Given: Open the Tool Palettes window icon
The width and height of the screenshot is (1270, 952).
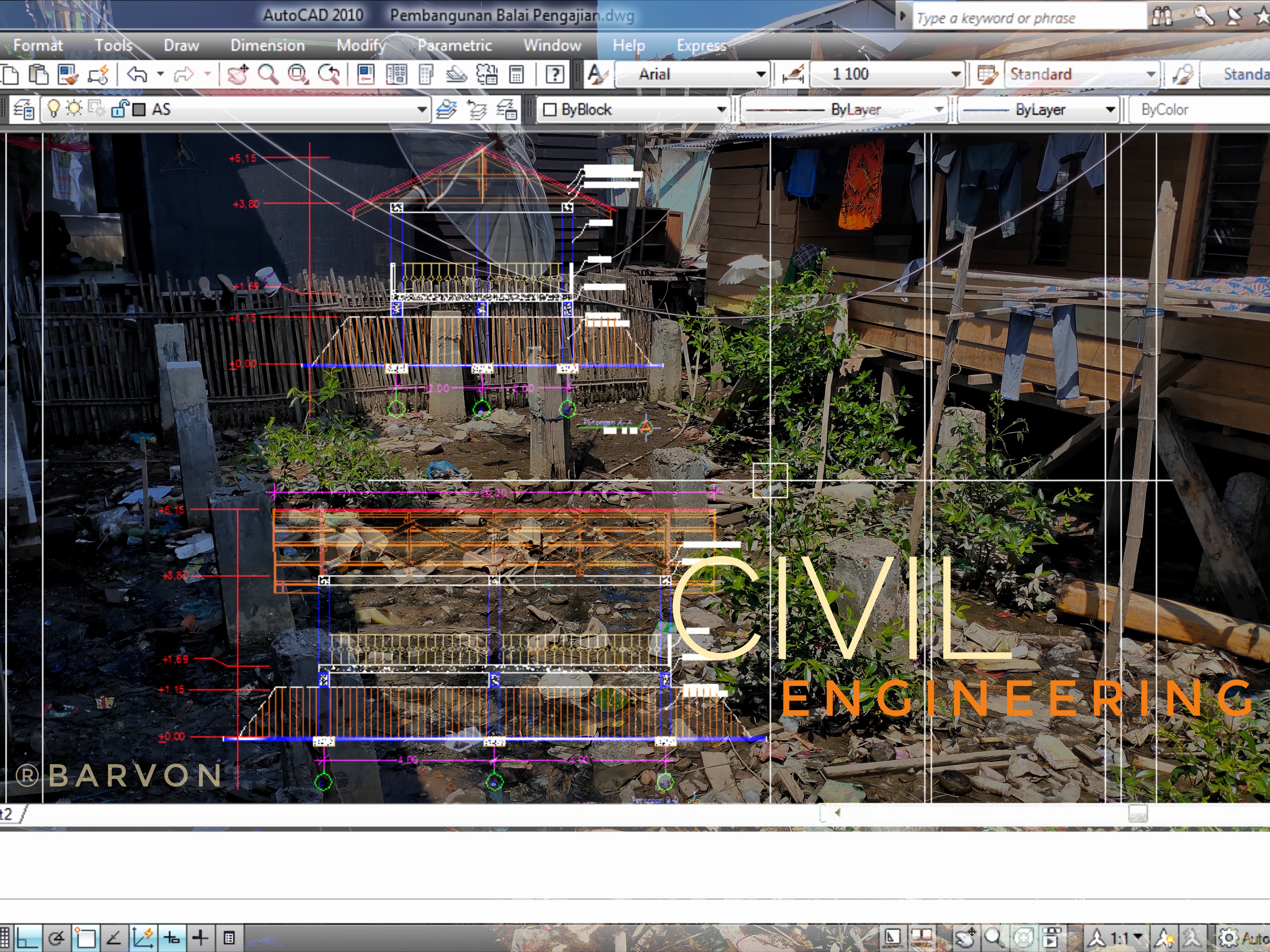Looking at the screenshot, I should click(x=426, y=75).
